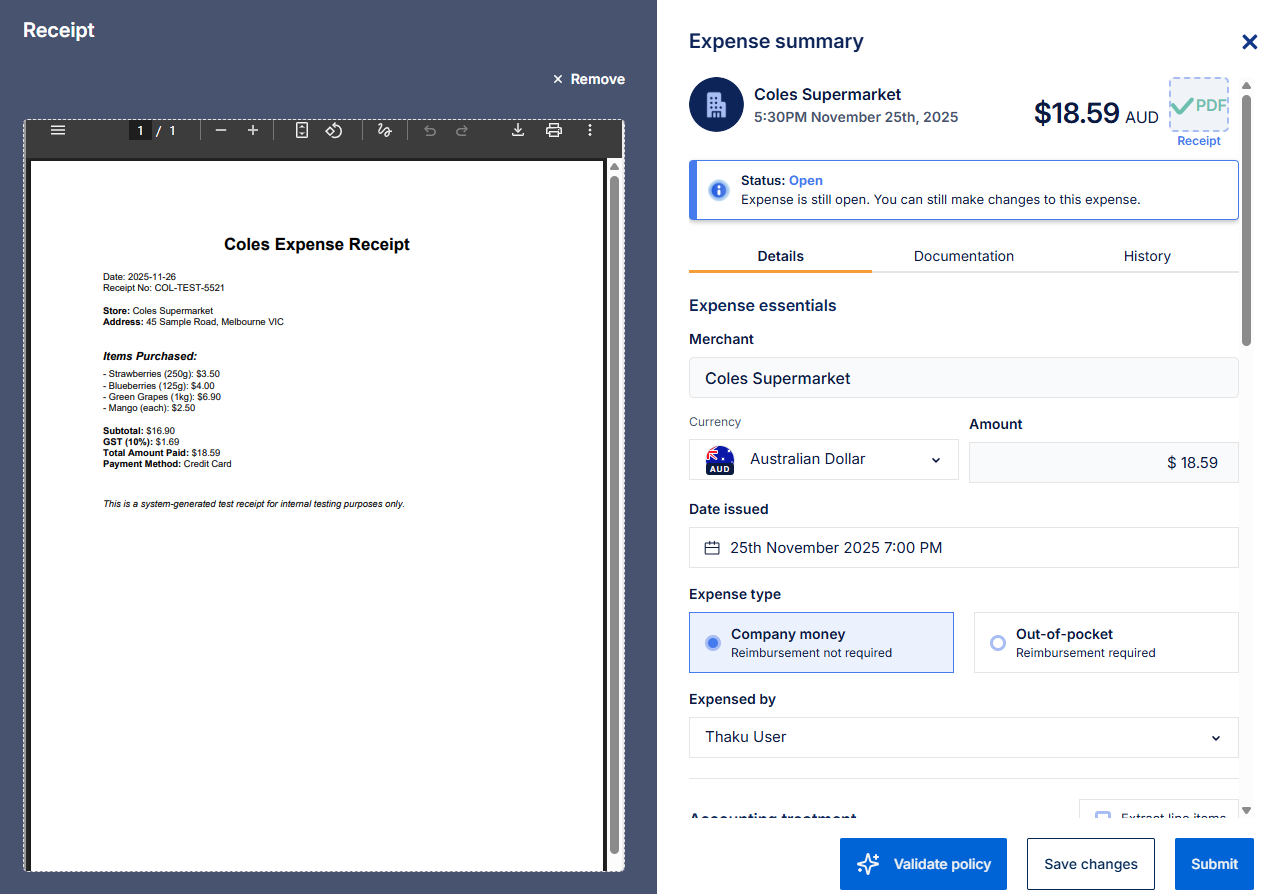This screenshot has height=894, width=1269.
Task: Zoom in the receipt PDF
Action: (x=253, y=130)
